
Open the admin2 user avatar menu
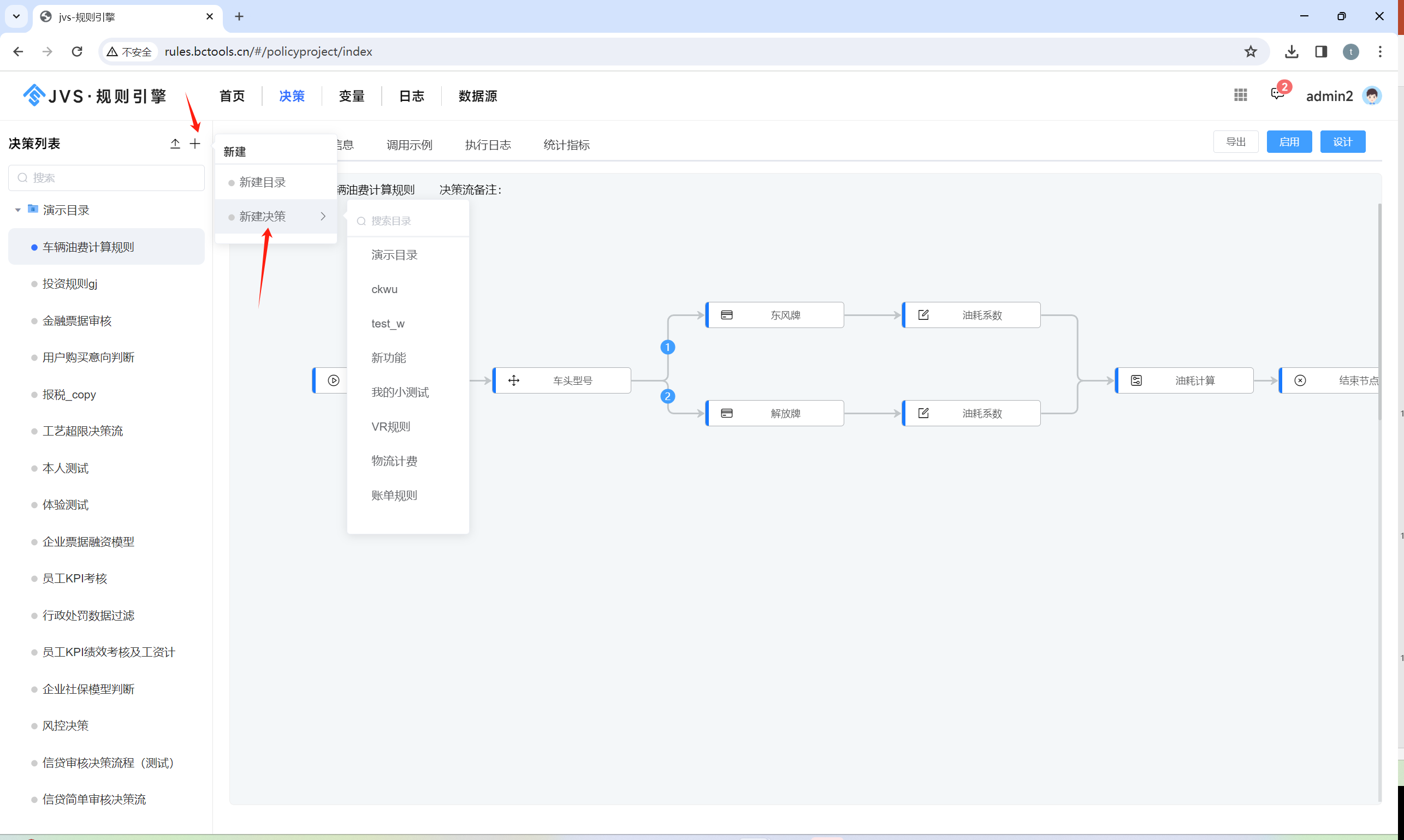coord(1371,96)
